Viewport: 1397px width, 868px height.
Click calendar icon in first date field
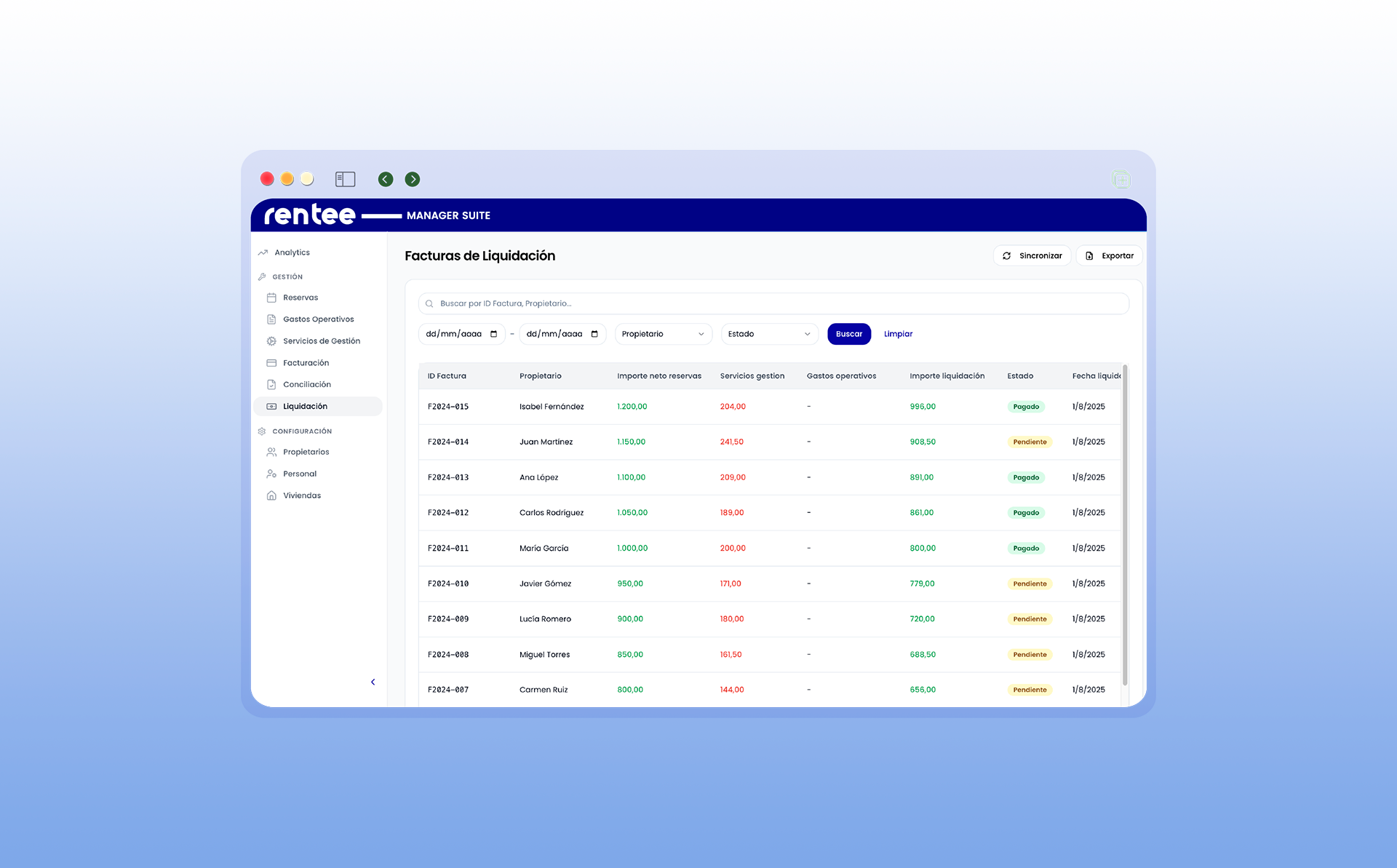click(493, 334)
